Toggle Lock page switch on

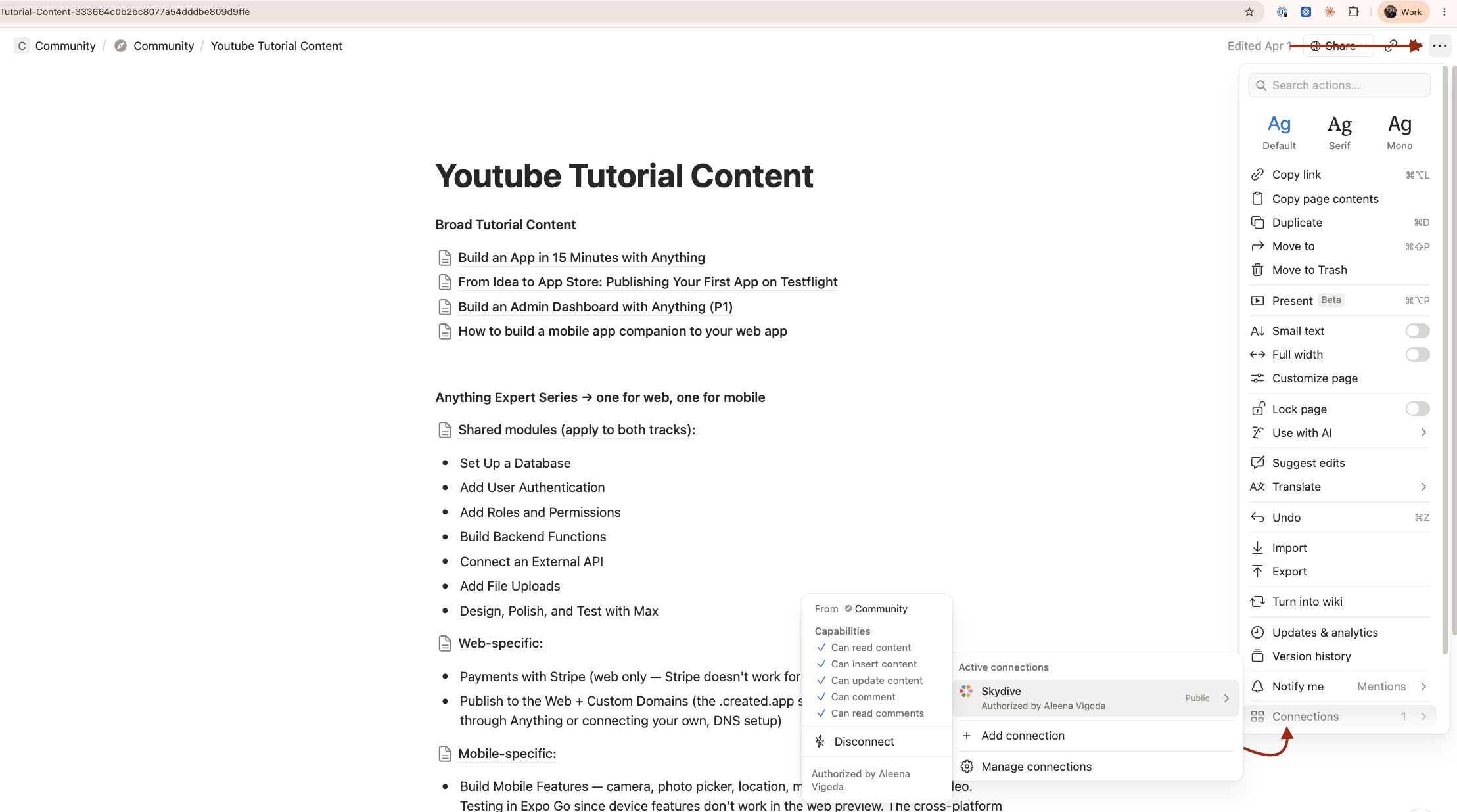pyautogui.click(x=1418, y=409)
